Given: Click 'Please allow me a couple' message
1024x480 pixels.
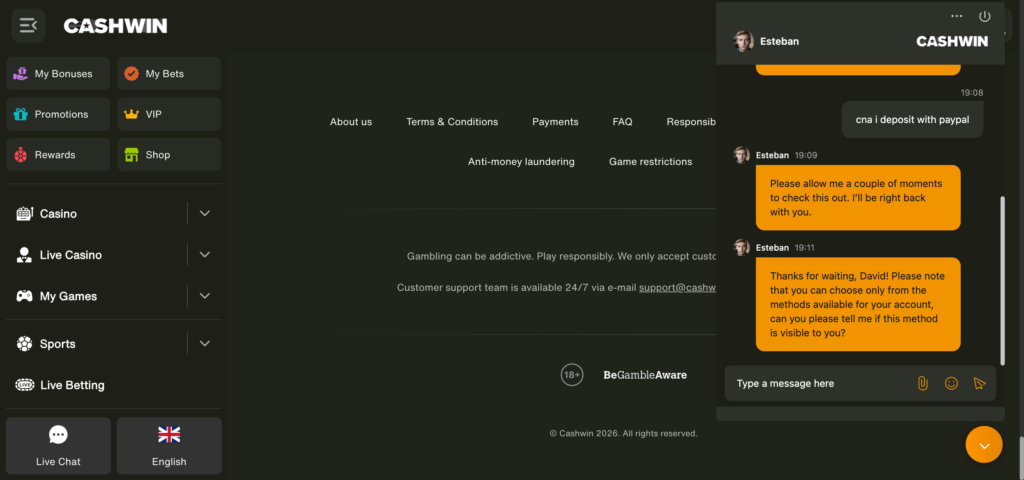Looking at the screenshot, I should tap(858, 197).
